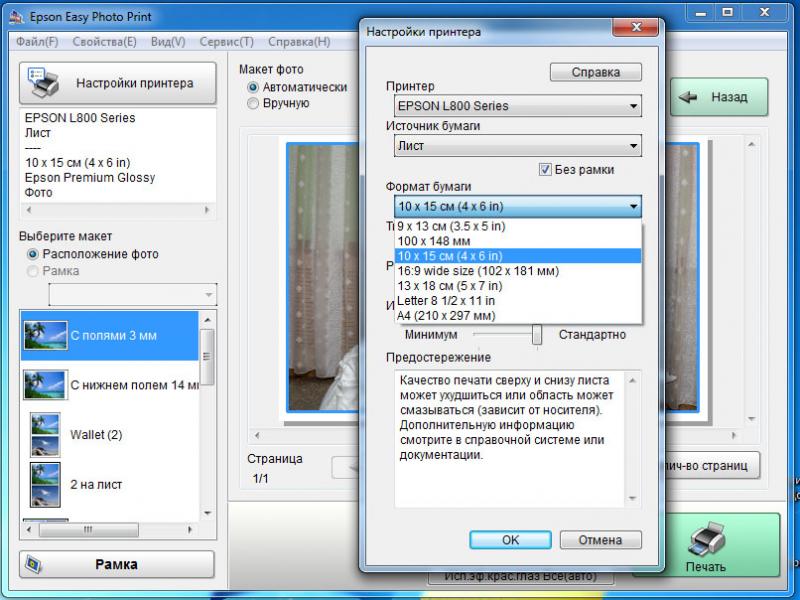Select 'Расположение фото' radio button
800x600 pixels.
click(33, 254)
